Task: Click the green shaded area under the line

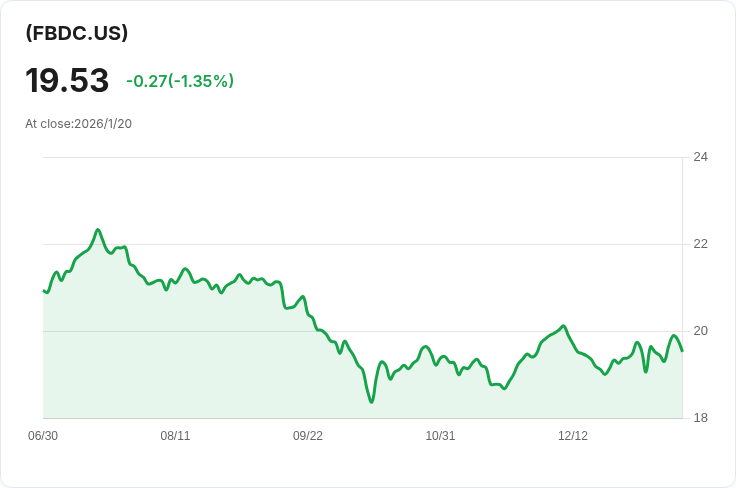Action: [x=200, y=360]
